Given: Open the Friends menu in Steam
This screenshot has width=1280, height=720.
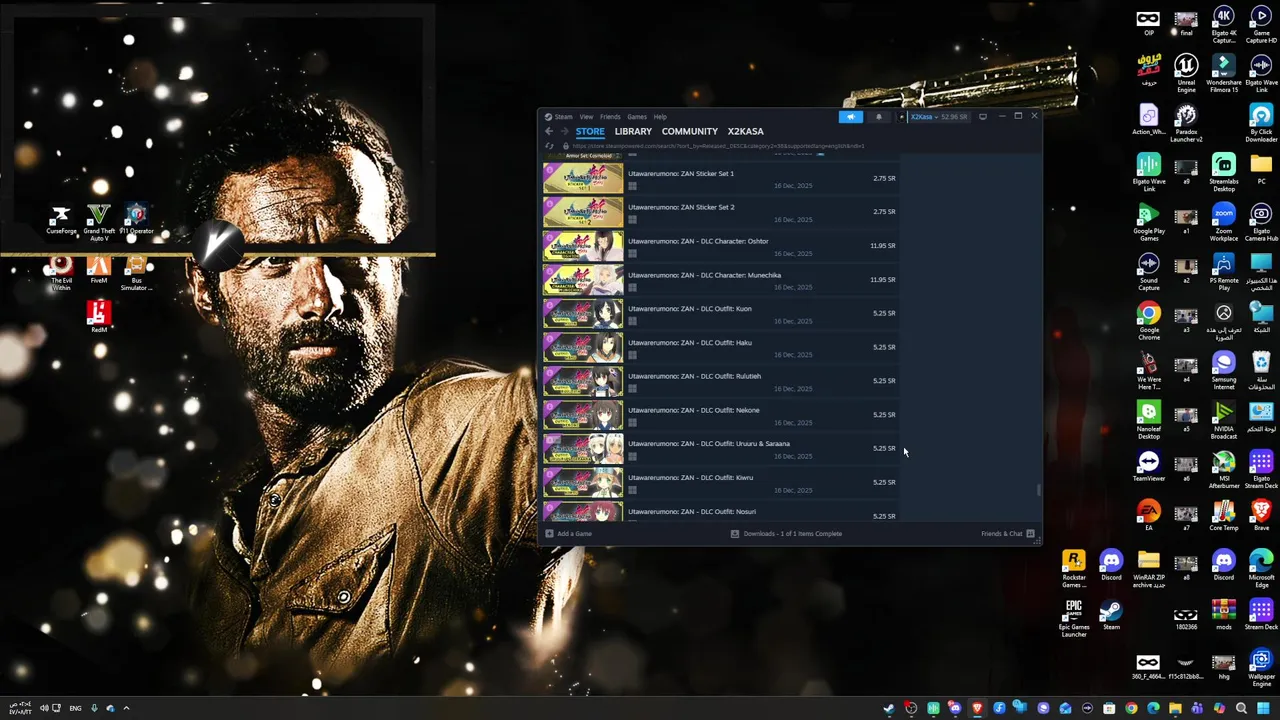Looking at the screenshot, I should 610,117.
